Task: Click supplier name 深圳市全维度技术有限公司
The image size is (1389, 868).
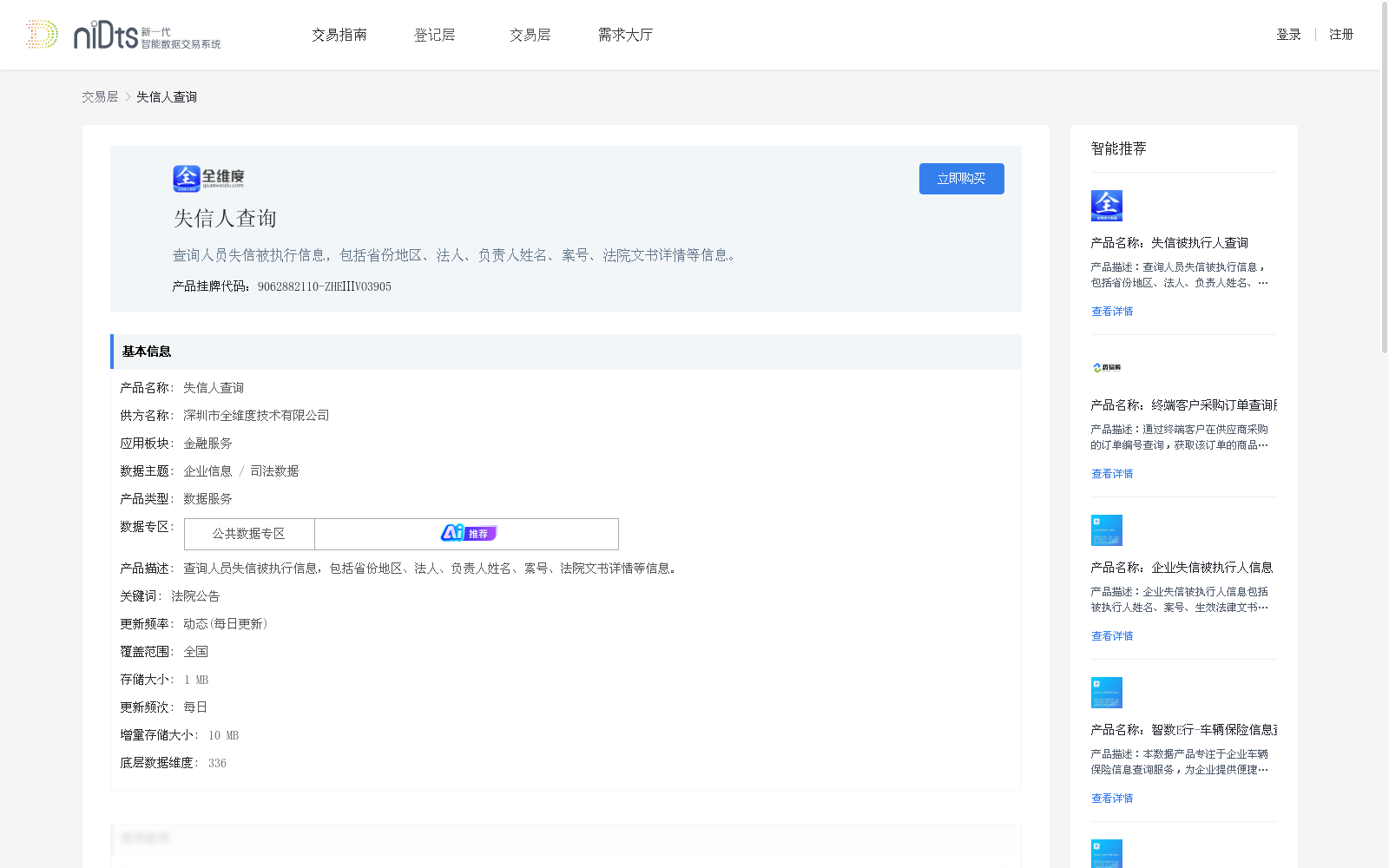Action: pyautogui.click(x=256, y=416)
